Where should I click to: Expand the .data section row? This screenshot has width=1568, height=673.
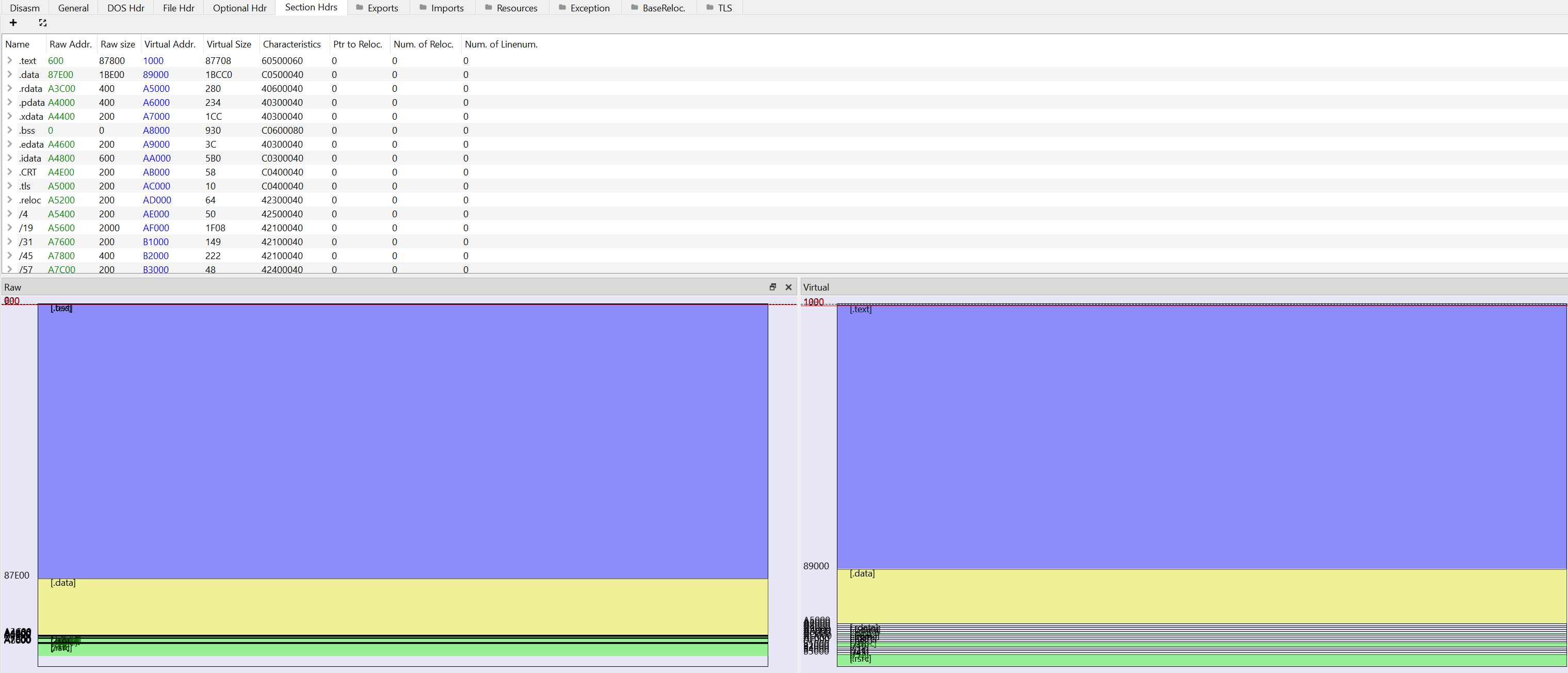(10, 74)
